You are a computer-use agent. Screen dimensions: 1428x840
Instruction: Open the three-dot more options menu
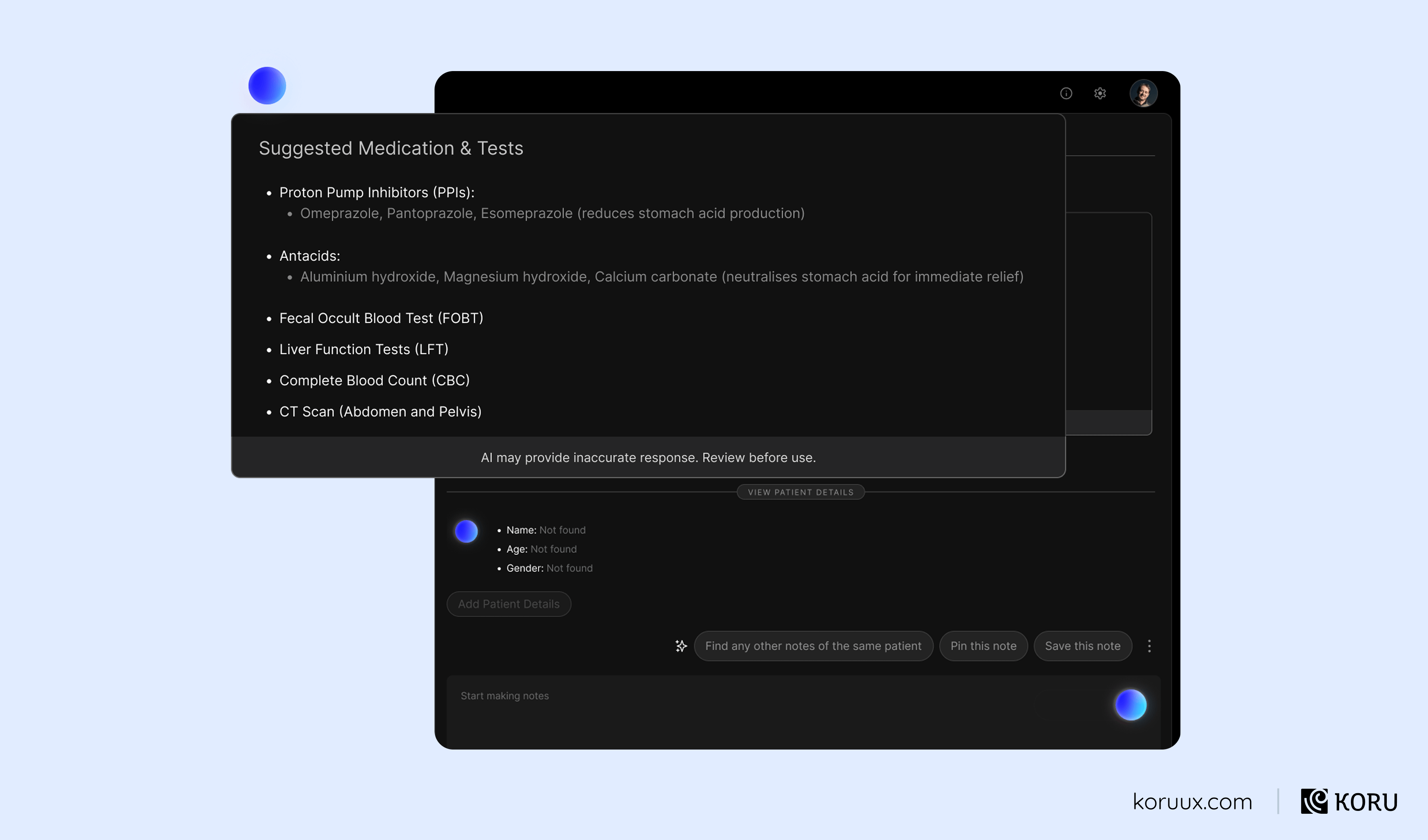tap(1149, 646)
